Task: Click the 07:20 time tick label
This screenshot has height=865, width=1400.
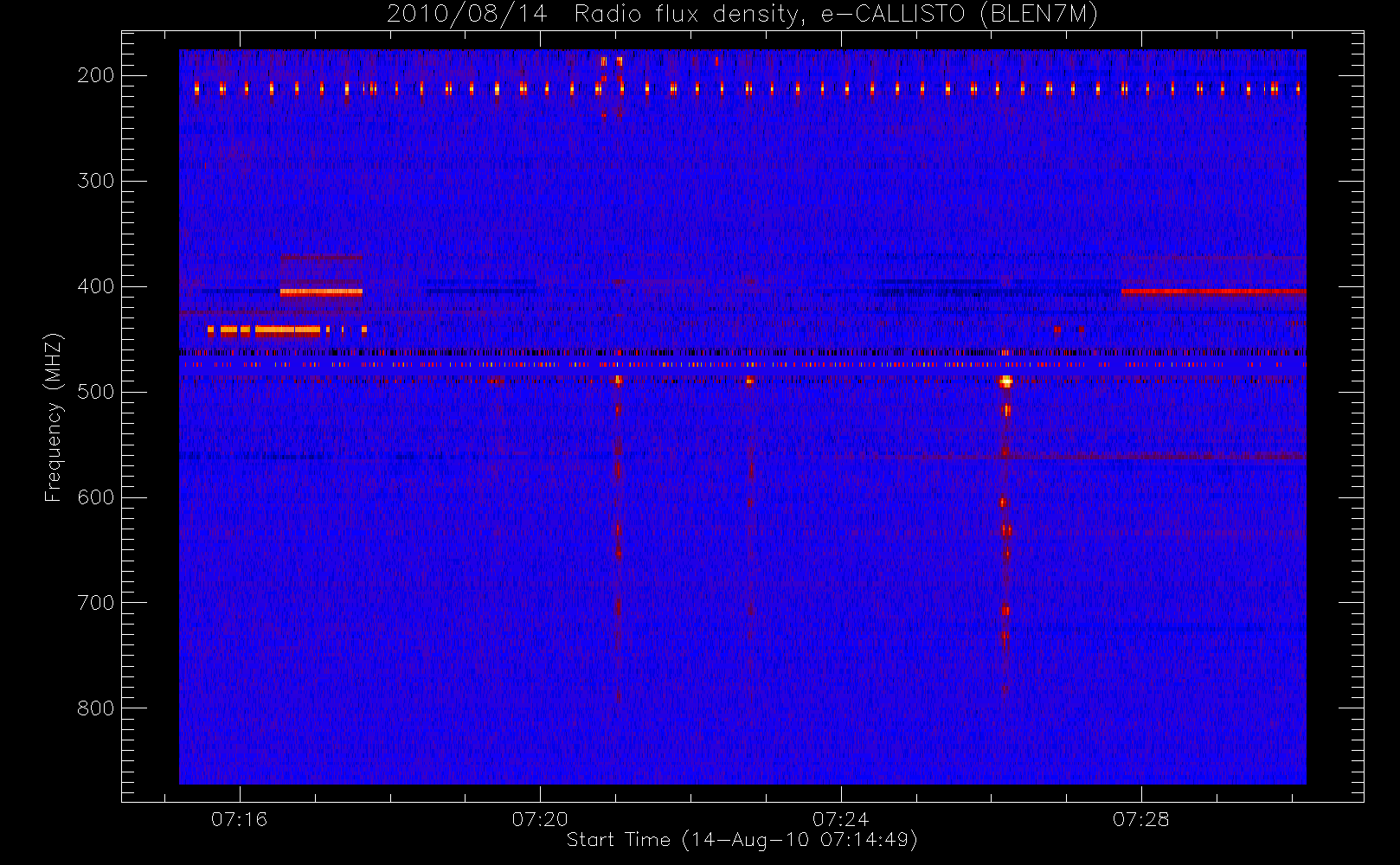Action: [x=540, y=819]
